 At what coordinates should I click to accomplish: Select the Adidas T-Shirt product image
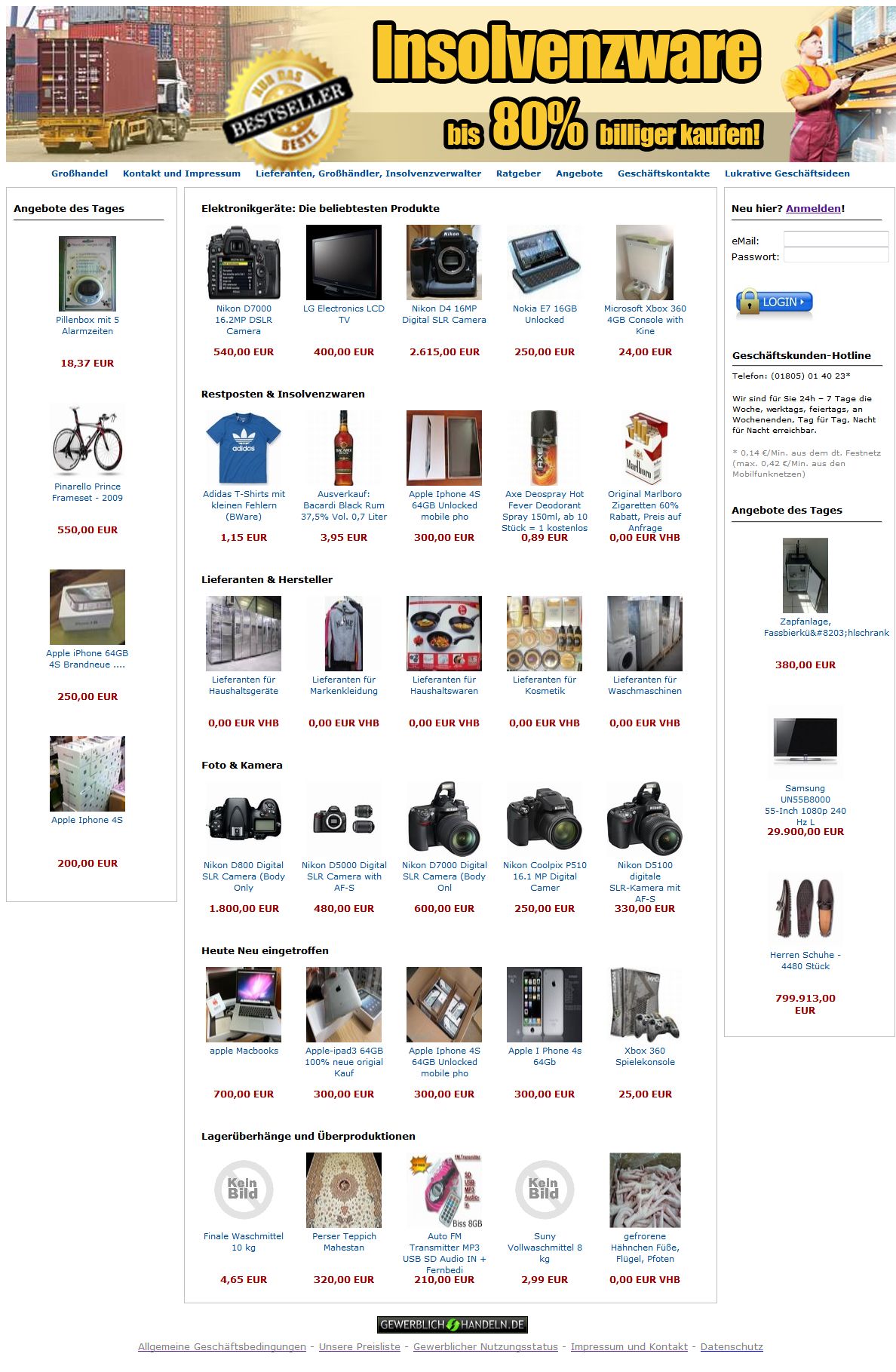pos(244,448)
